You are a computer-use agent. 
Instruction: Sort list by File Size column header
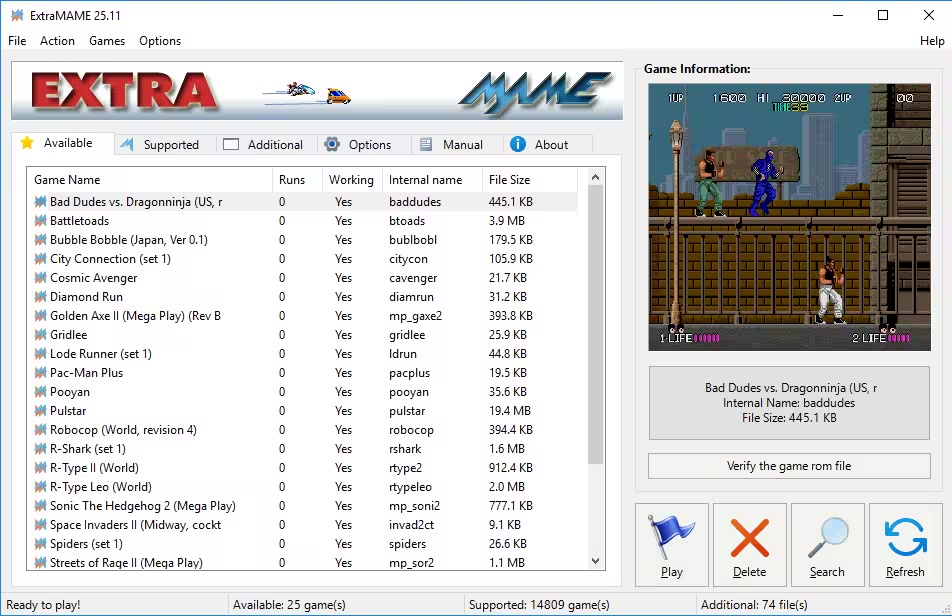pyautogui.click(x=509, y=180)
